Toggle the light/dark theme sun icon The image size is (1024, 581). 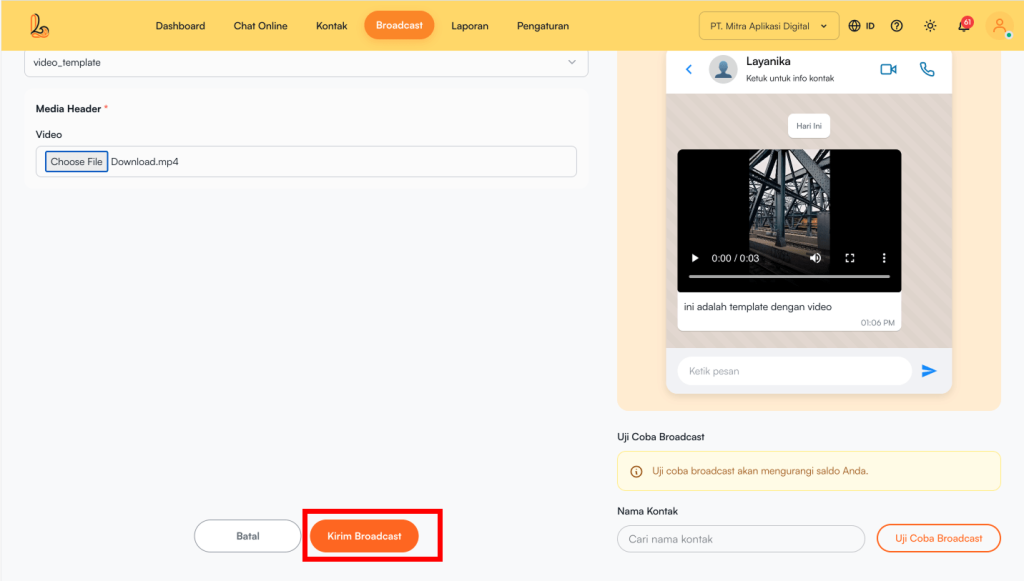(930, 26)
